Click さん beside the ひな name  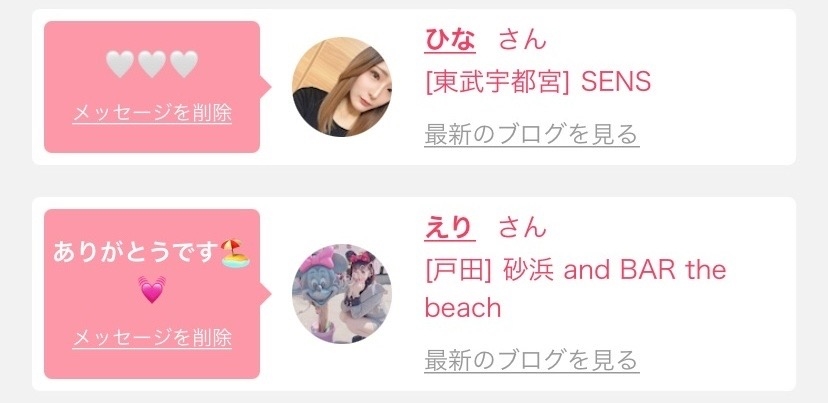click(x=522, y=40)
